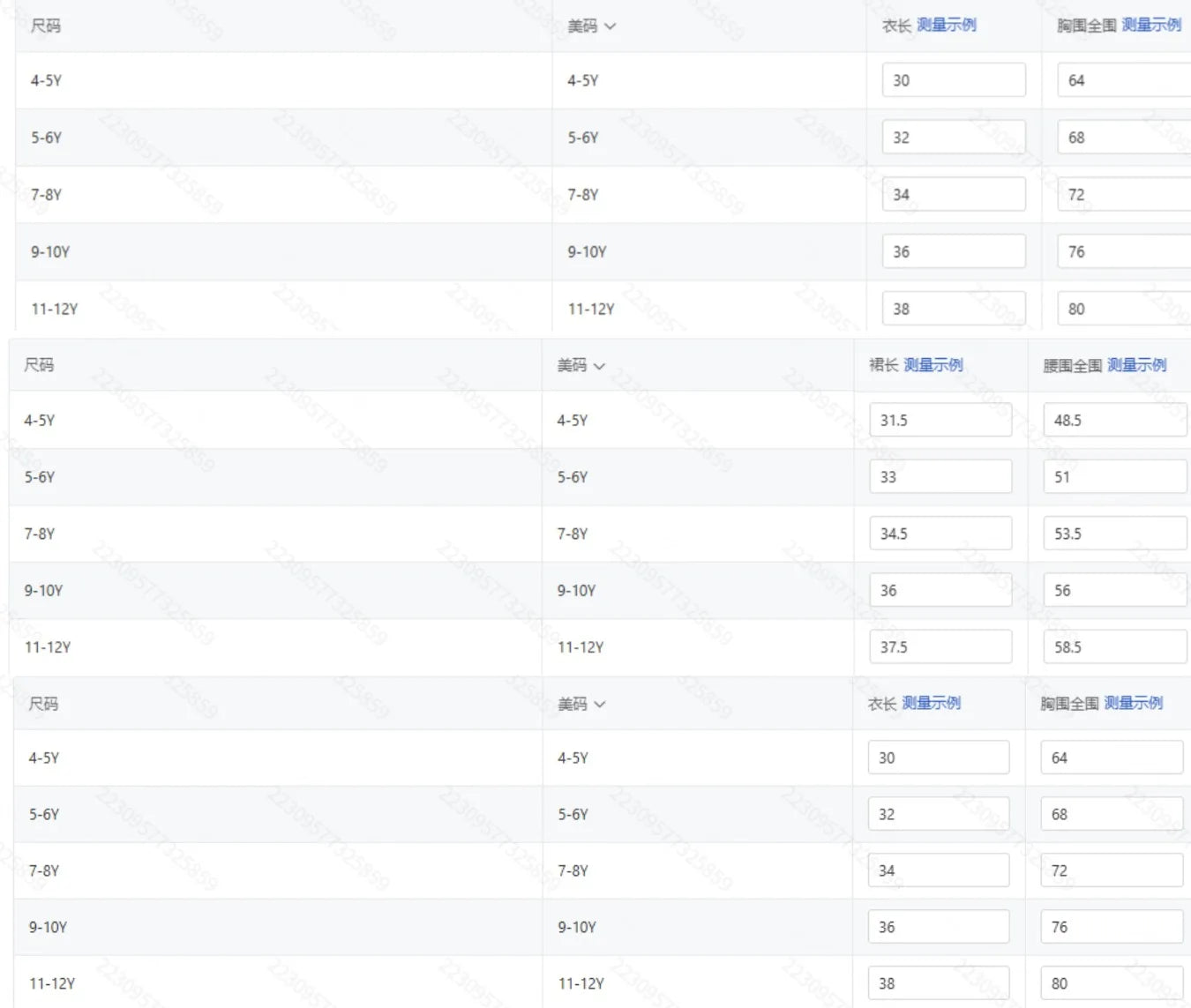The image size is (1191, 1008).
Task: Focus the 裙长 input showing 37.5
Action: [x=940, y=646]
